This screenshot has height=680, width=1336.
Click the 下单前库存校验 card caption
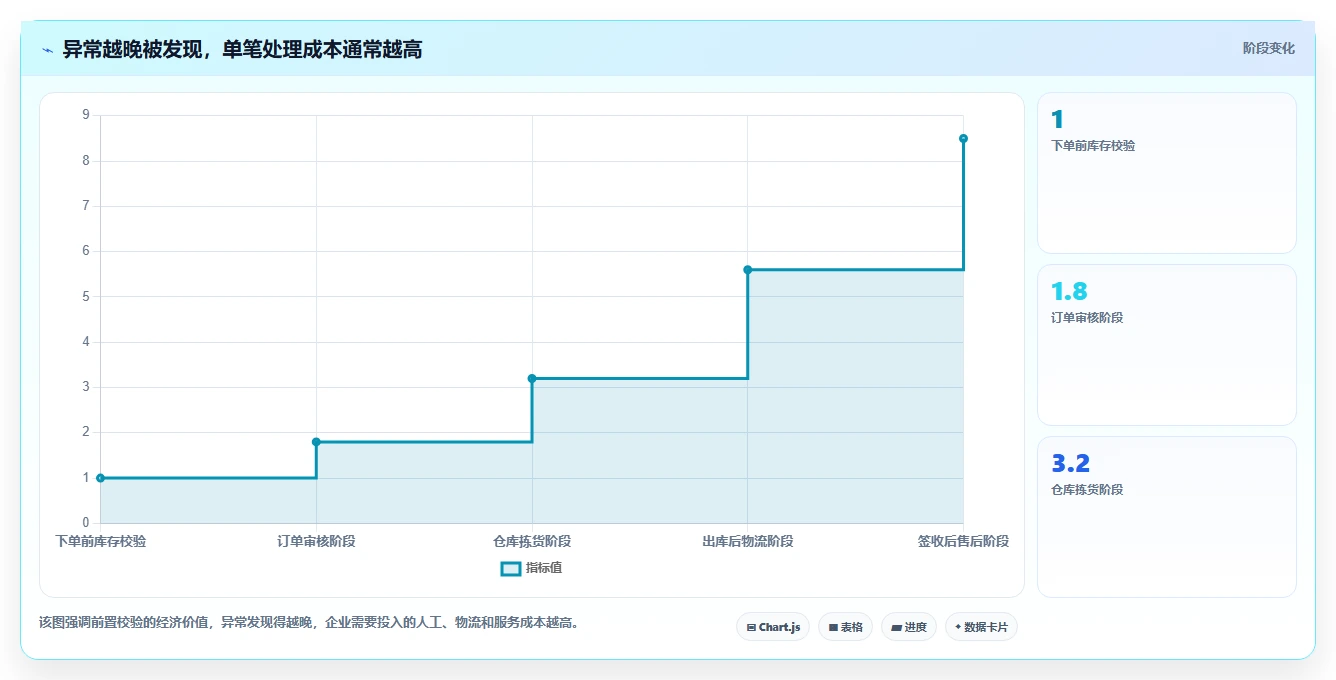pos(1093,145)
